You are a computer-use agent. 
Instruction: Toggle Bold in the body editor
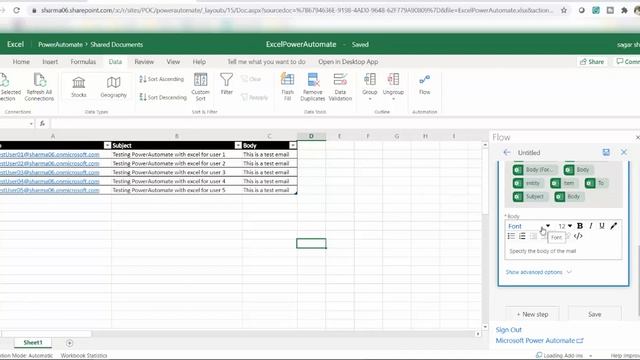click(x=580, y=226)
